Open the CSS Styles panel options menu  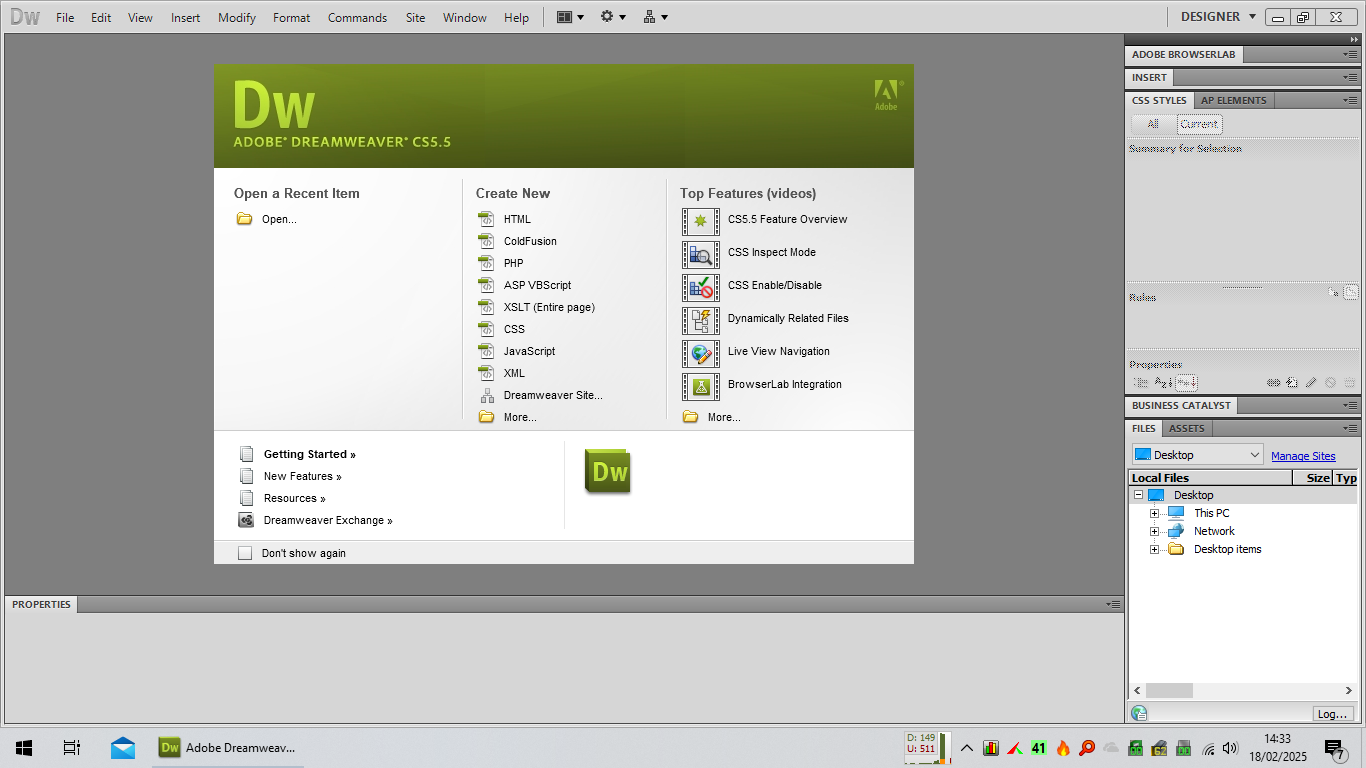click(x=1351, y=100)
